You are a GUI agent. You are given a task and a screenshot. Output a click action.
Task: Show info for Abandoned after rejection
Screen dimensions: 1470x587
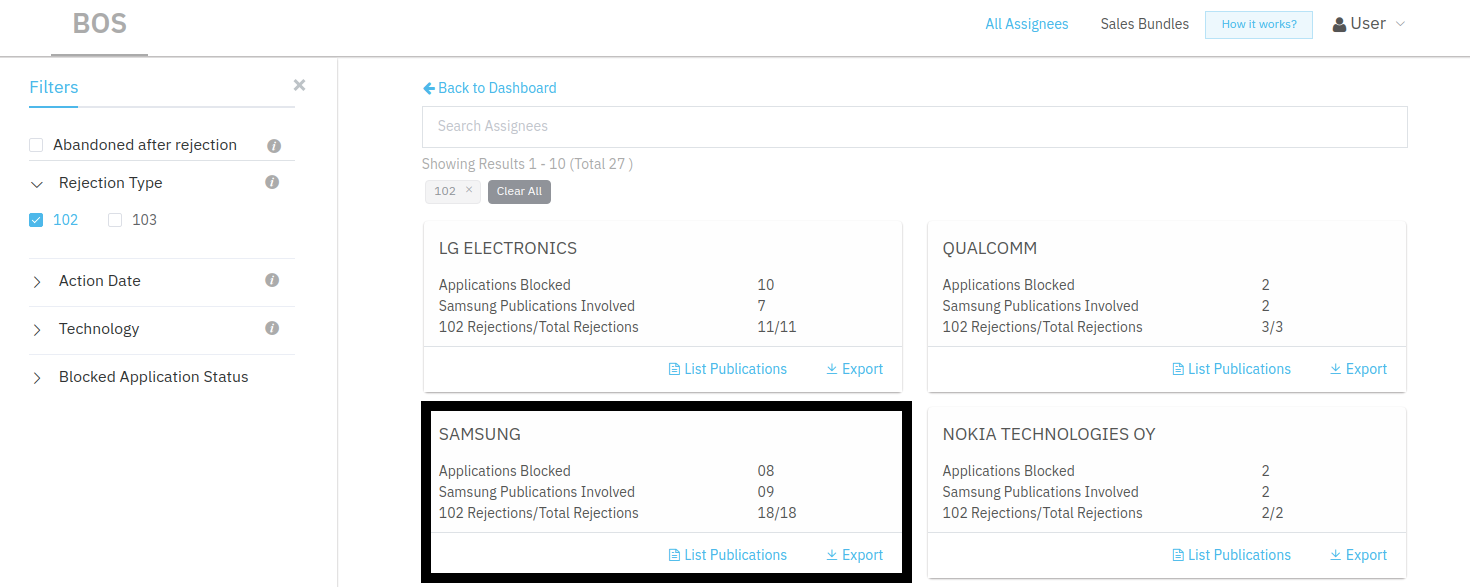(274, 146)
